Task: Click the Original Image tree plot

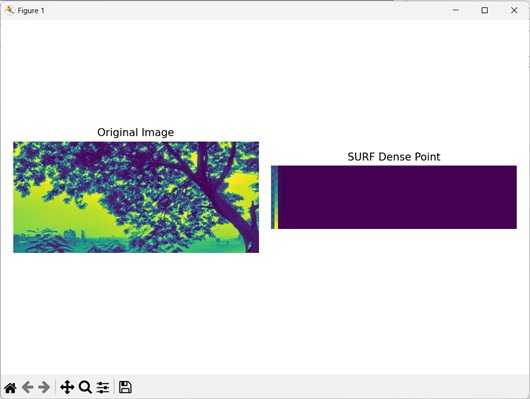Action: tap(136, 197)
